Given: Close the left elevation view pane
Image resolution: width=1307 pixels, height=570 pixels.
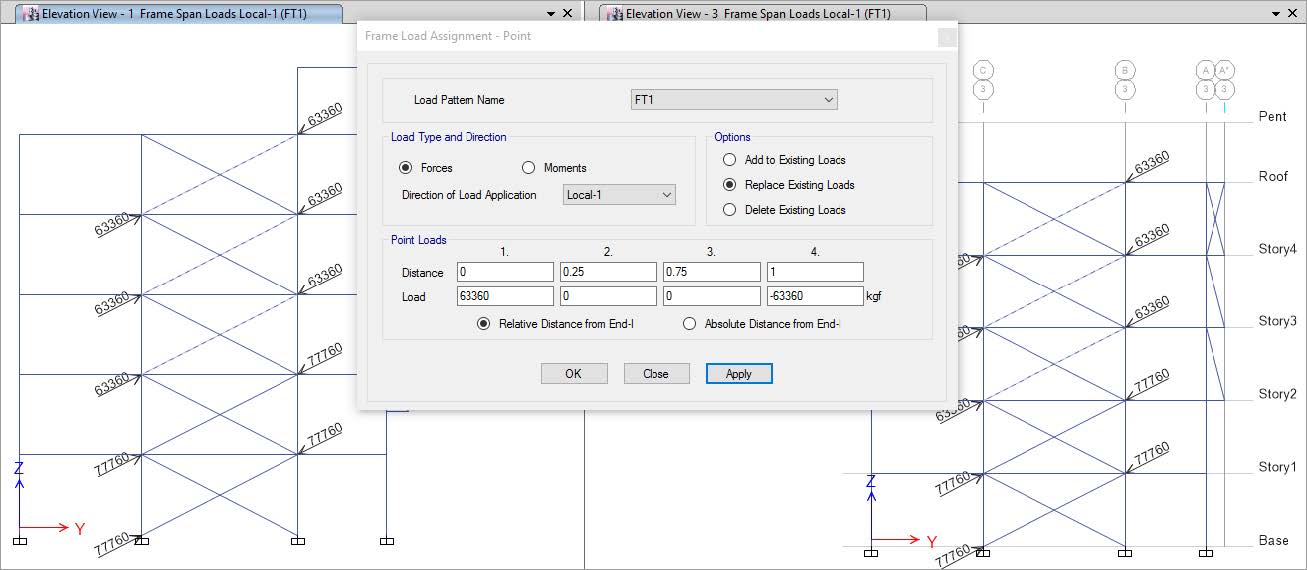Looking at the screenshot, I should pos(568,14).
